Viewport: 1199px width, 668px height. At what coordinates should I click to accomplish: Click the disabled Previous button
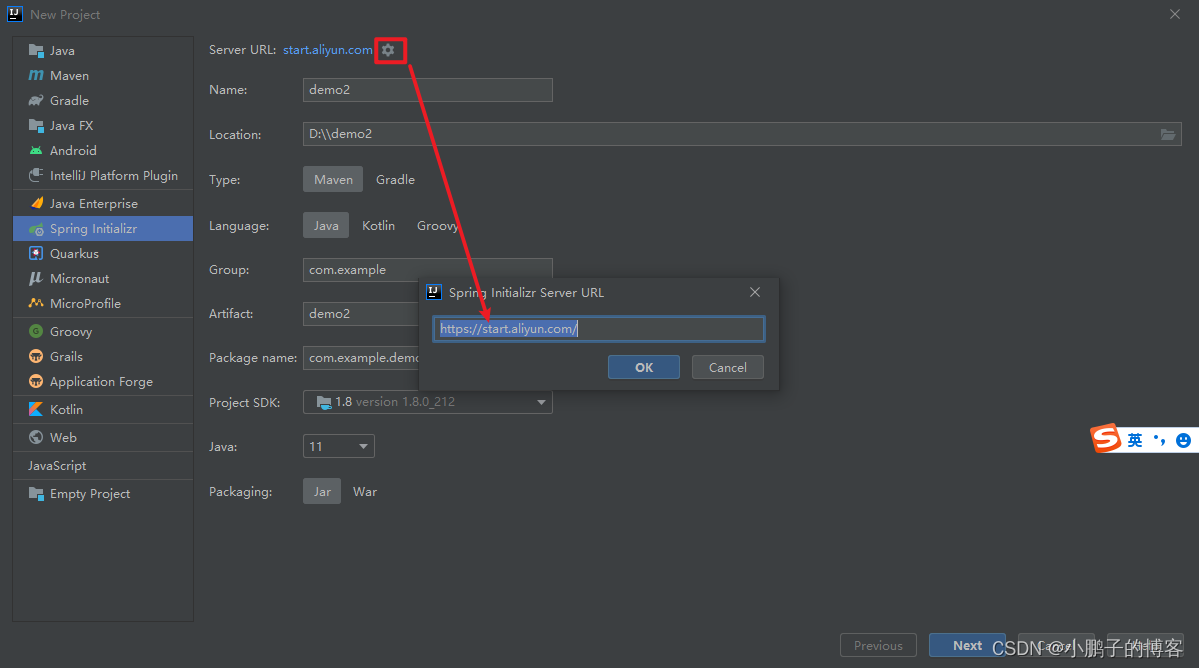click(878, 646)
